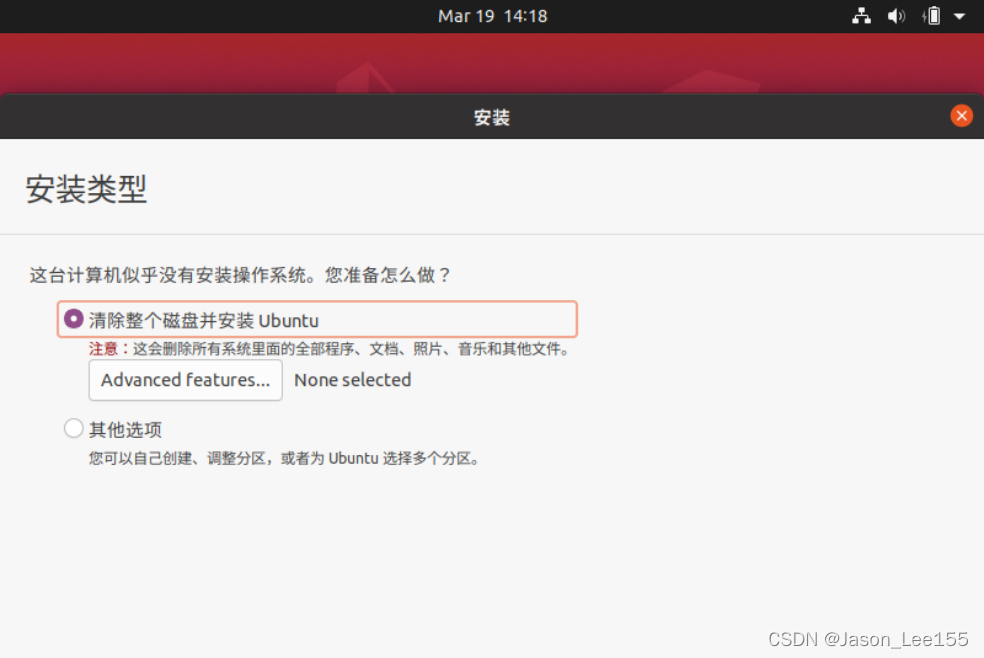The image size is (984, 658).
Task: Expand the system menu arrow
Action: tap(960, 17)
